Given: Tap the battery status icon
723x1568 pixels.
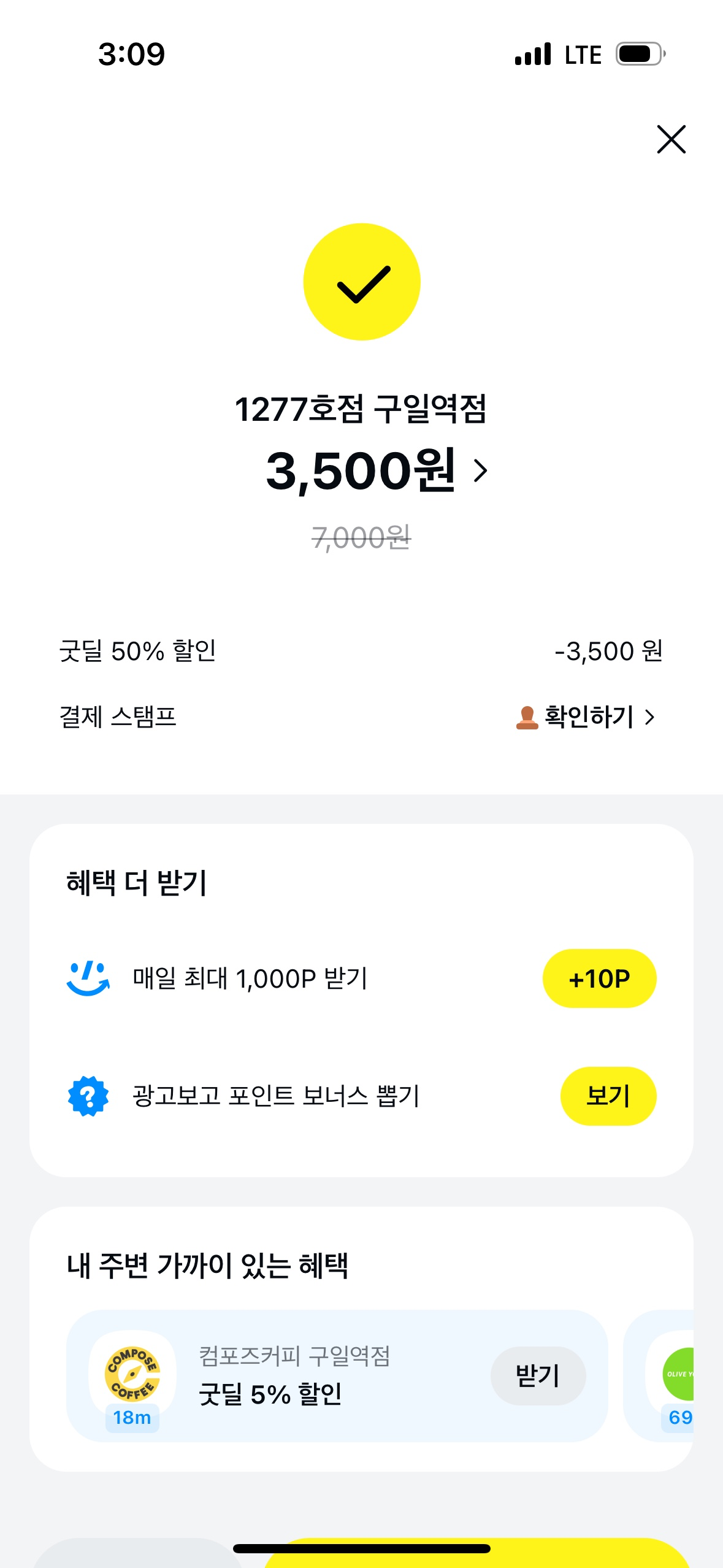Looking at the screenshot, I should click(640, 54).
